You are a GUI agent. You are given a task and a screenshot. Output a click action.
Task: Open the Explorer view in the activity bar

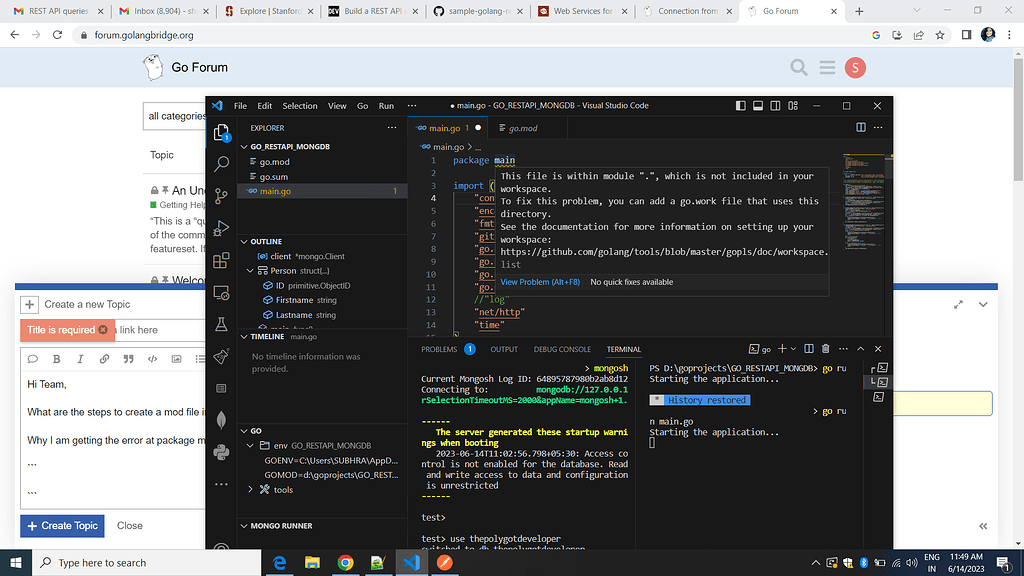221,133
